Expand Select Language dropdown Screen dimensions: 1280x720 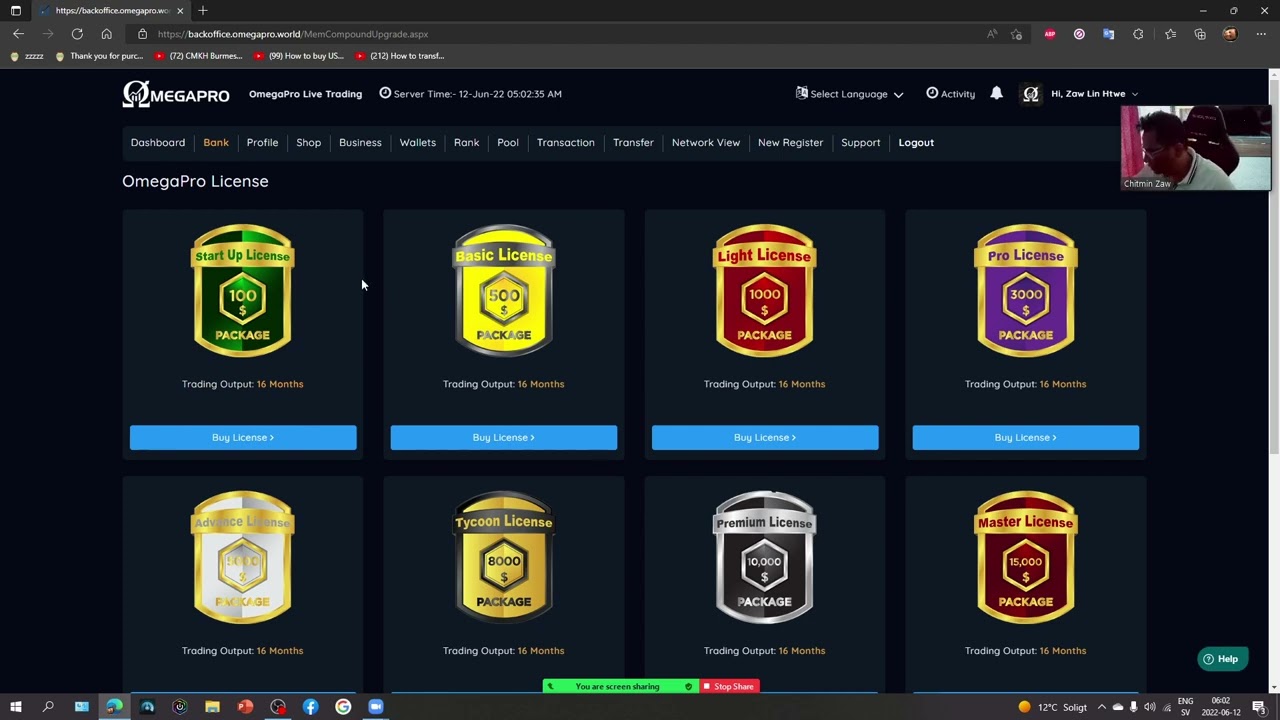[849, 94]
